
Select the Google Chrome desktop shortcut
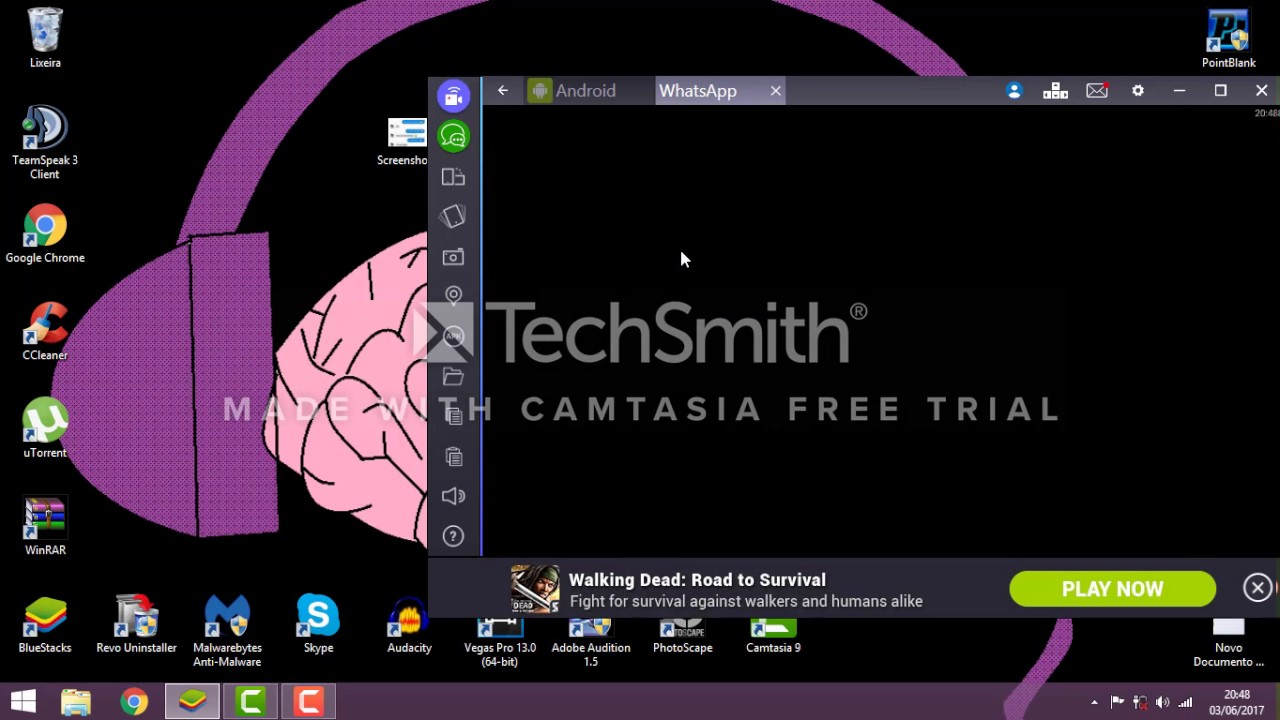click(x=45, y=234)
